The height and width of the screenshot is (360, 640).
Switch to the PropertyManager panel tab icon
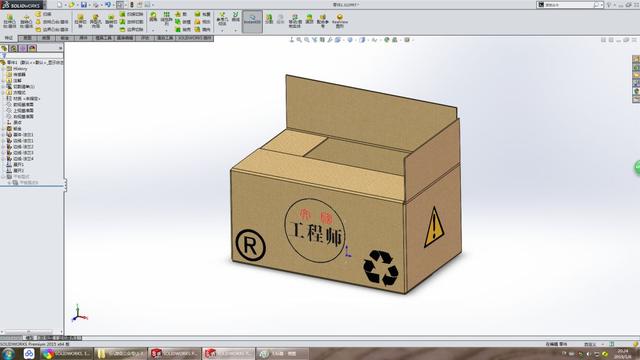tap(13, 48)
